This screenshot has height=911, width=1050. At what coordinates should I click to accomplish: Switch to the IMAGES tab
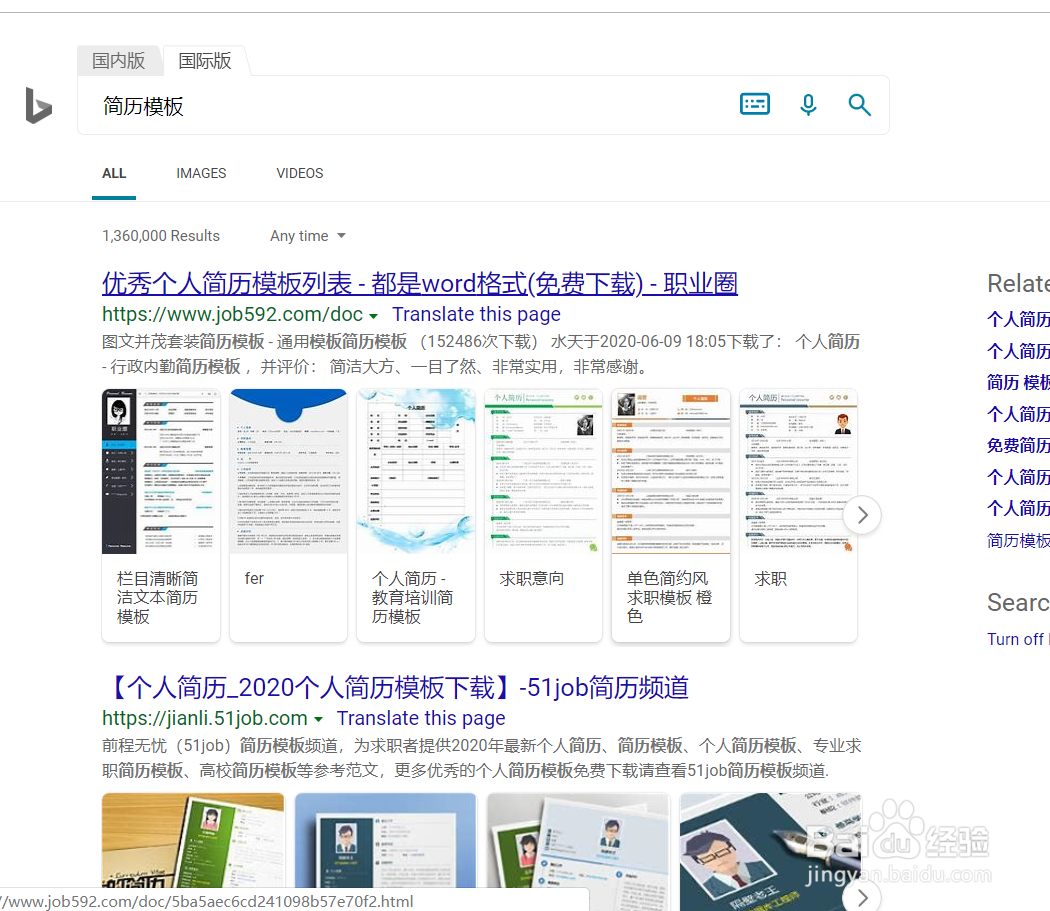tap(201, 173)
